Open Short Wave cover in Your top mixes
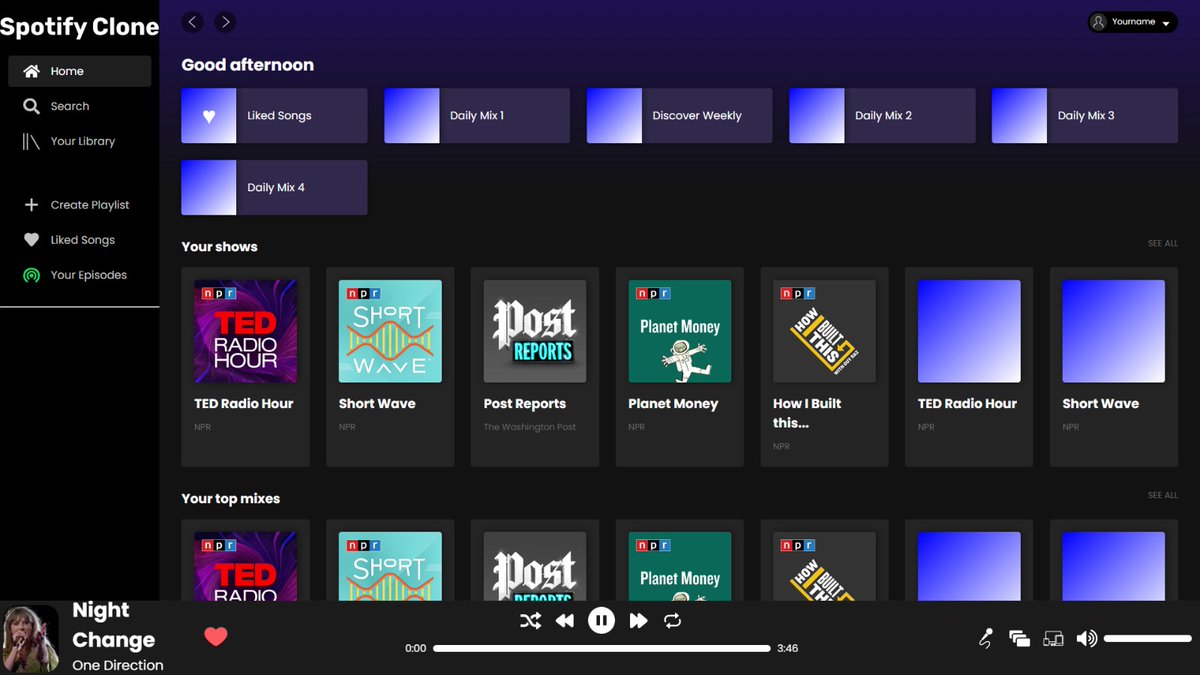1200x675 pixels. (x=390, y=566)
